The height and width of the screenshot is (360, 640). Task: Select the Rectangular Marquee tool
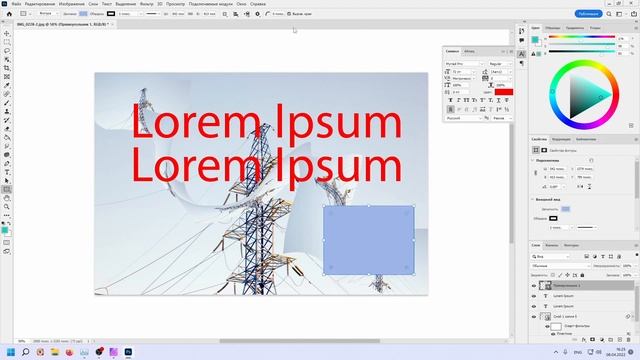[7, 42]
